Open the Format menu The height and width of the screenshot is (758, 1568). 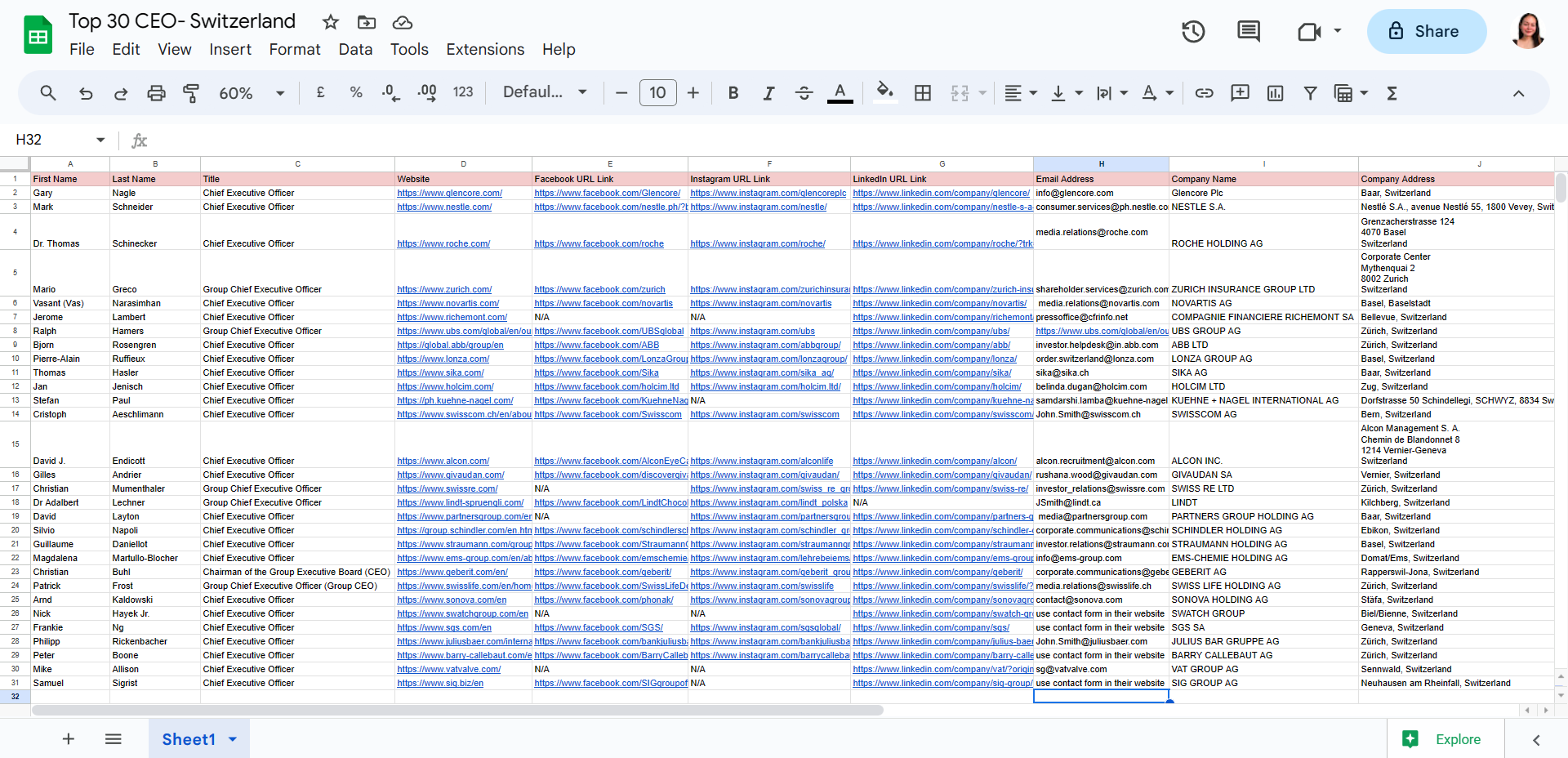pos(295,50)
